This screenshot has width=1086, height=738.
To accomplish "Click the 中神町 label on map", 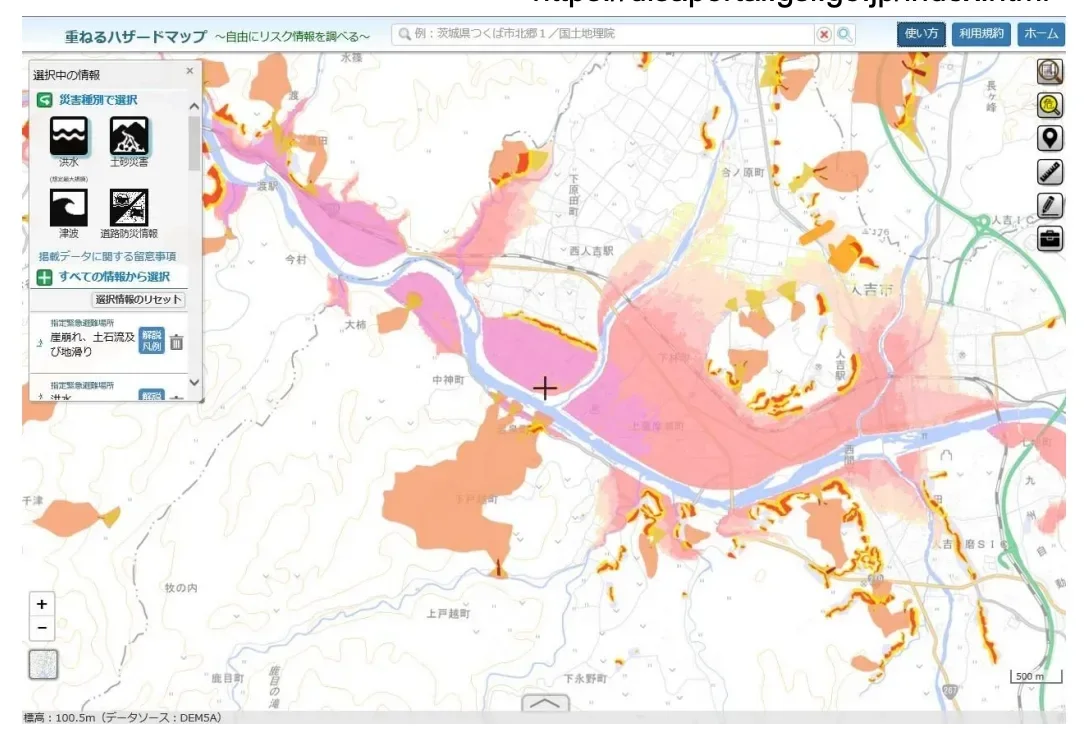I will (448, 380).
